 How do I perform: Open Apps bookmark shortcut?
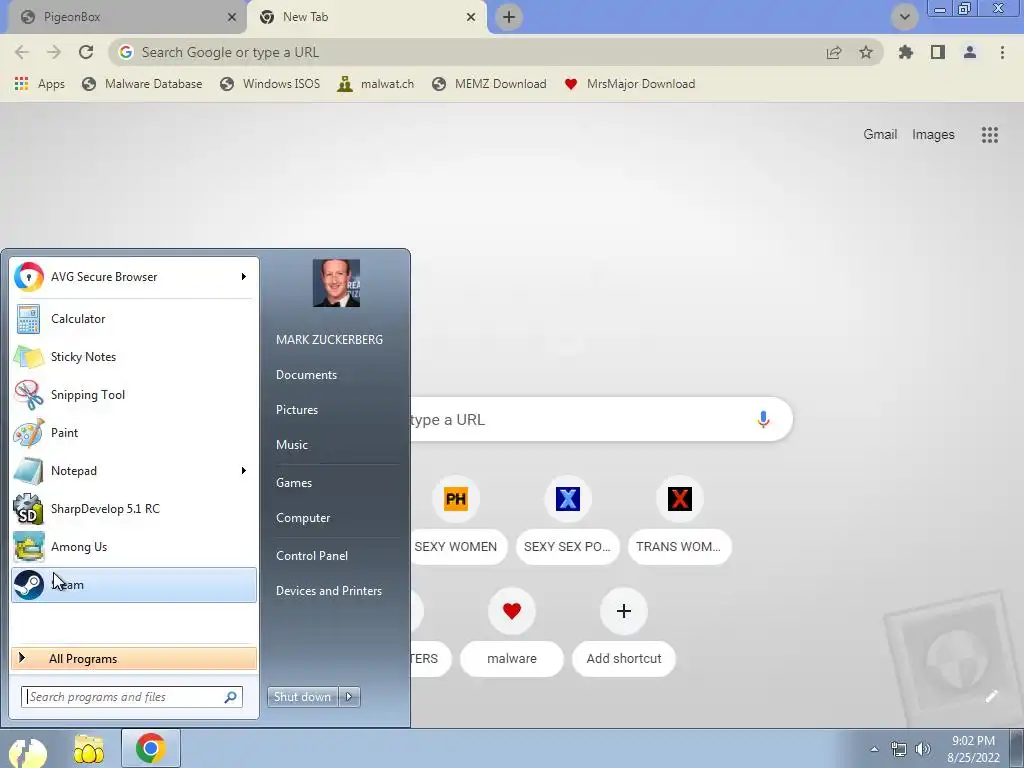point(39,84)
